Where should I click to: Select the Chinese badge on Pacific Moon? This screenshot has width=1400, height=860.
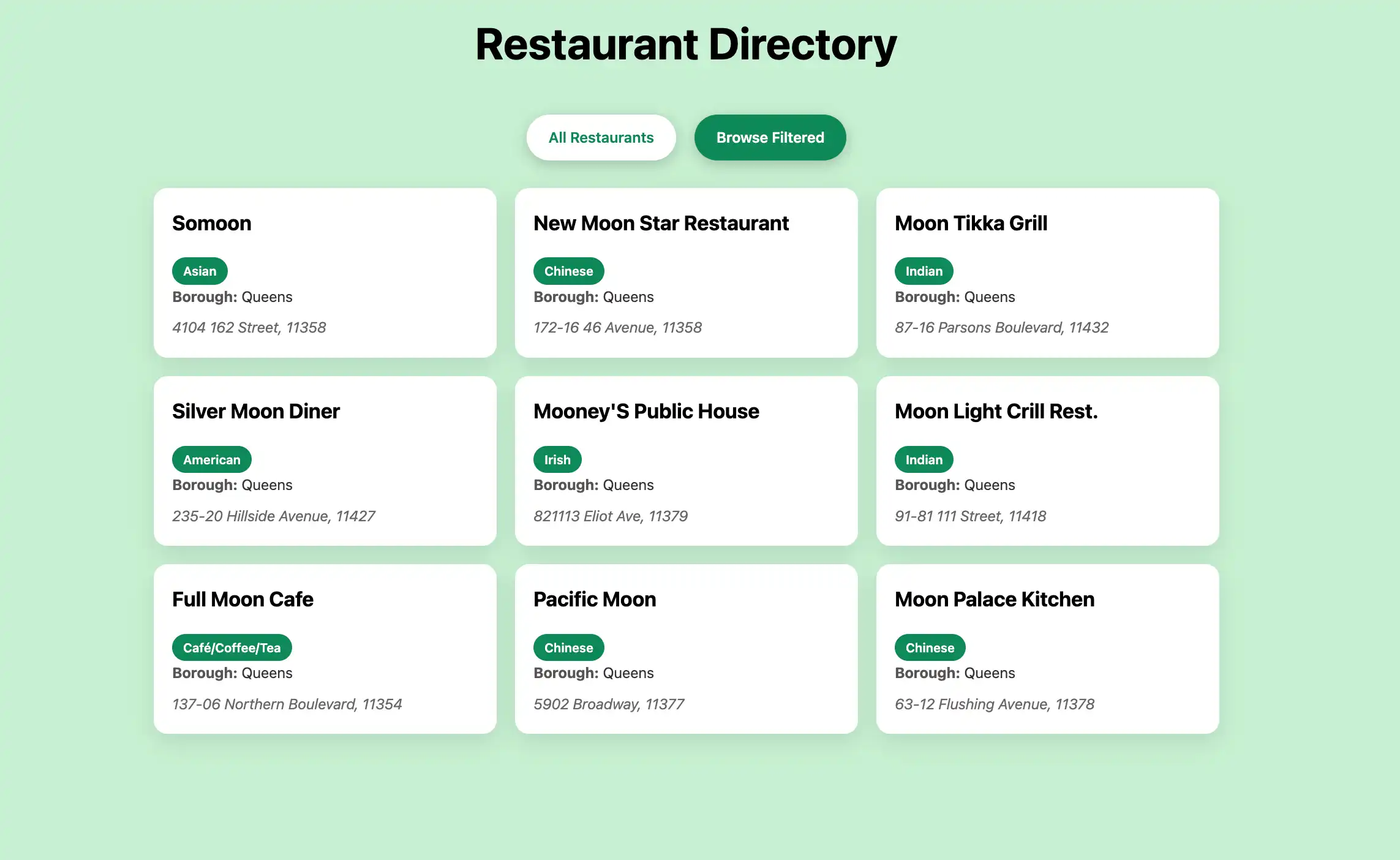click(x=568, y=647)
